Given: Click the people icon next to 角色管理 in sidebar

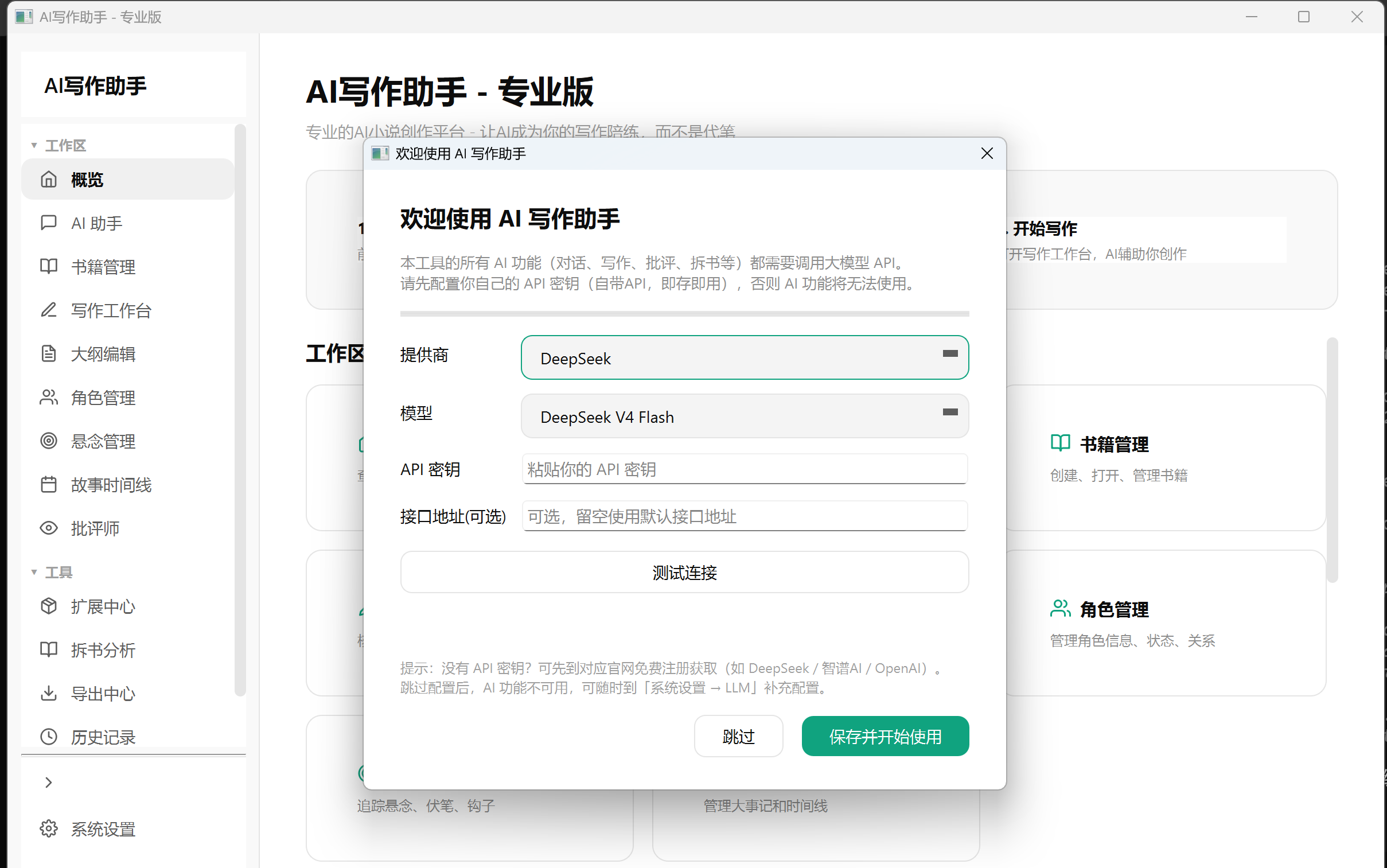Looking at the screenshot, I should coord(49,397).
